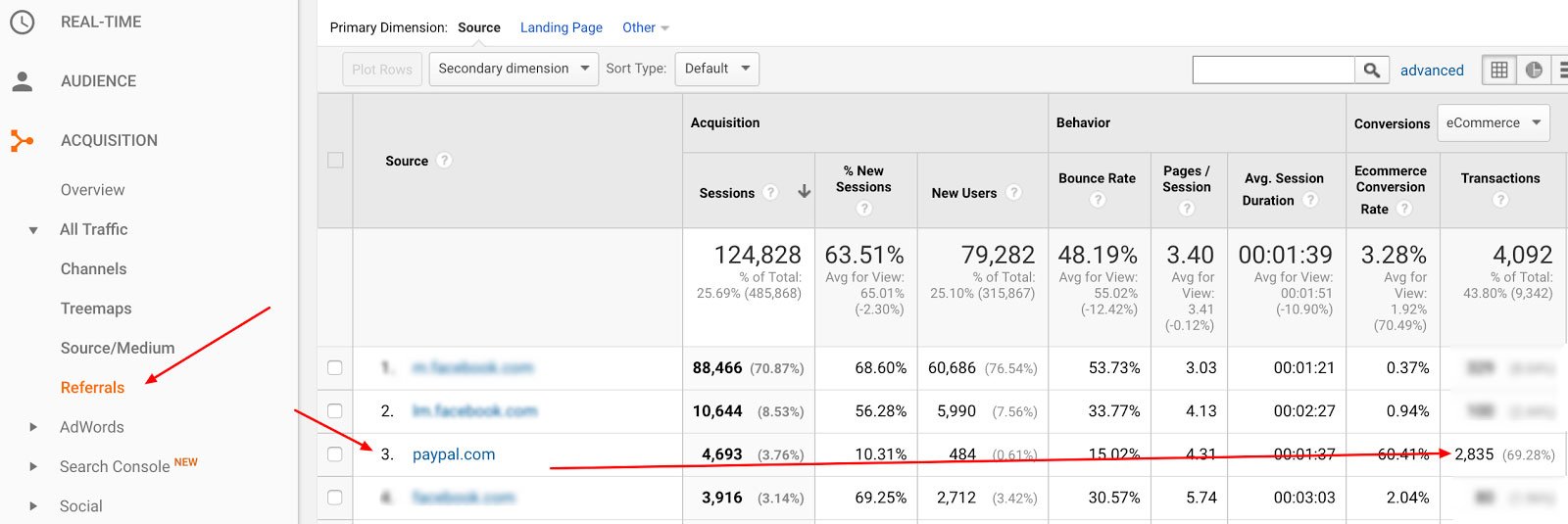
Task: Sort by the Source column header
Action: click(407, 161)
